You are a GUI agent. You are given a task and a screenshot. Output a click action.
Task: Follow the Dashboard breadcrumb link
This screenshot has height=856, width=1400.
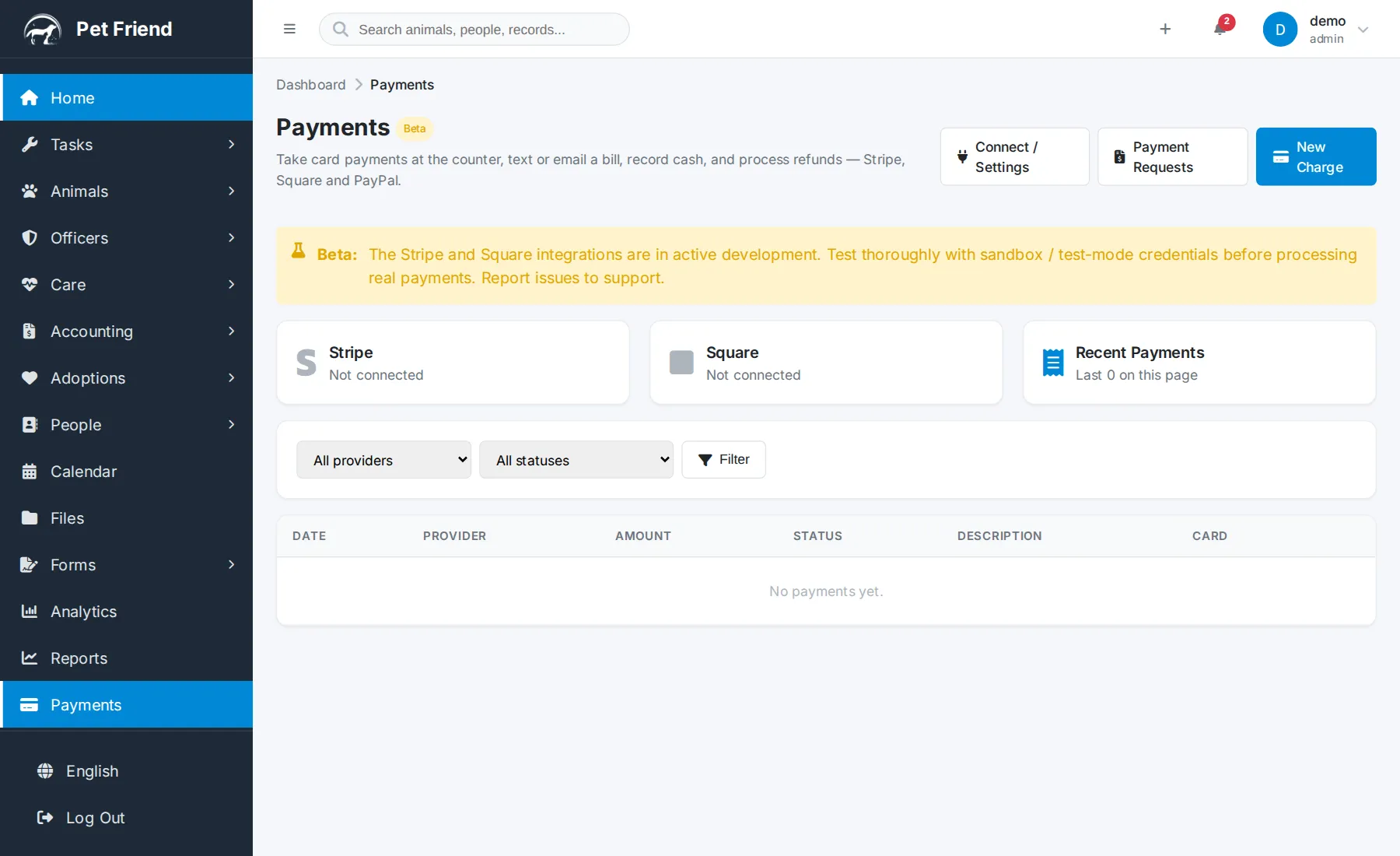click(x=311, y=85)
